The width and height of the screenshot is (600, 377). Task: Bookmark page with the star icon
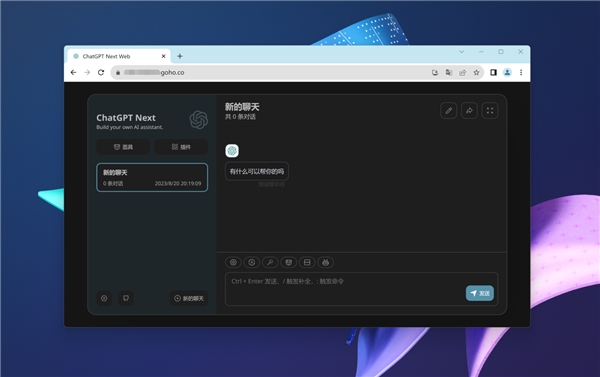(476, 72)
